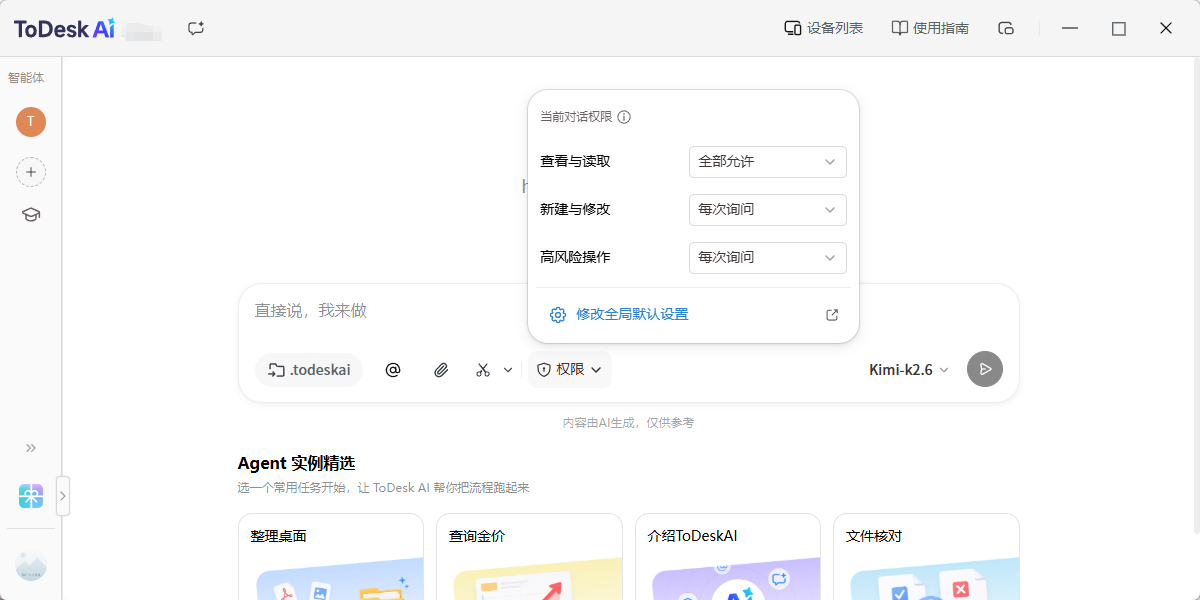The image size is (1200, 600).
Task: Click the scissors screenshot icon
Action: click(483, 370)
